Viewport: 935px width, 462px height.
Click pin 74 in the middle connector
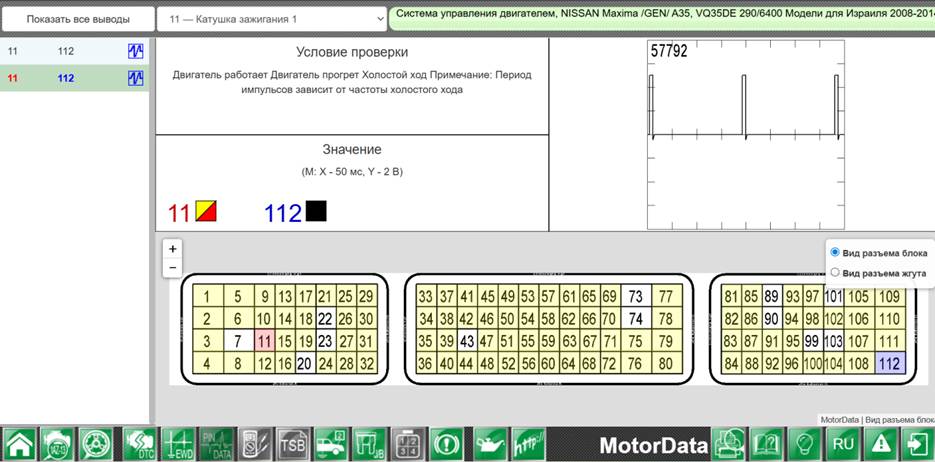pos(636,319)
